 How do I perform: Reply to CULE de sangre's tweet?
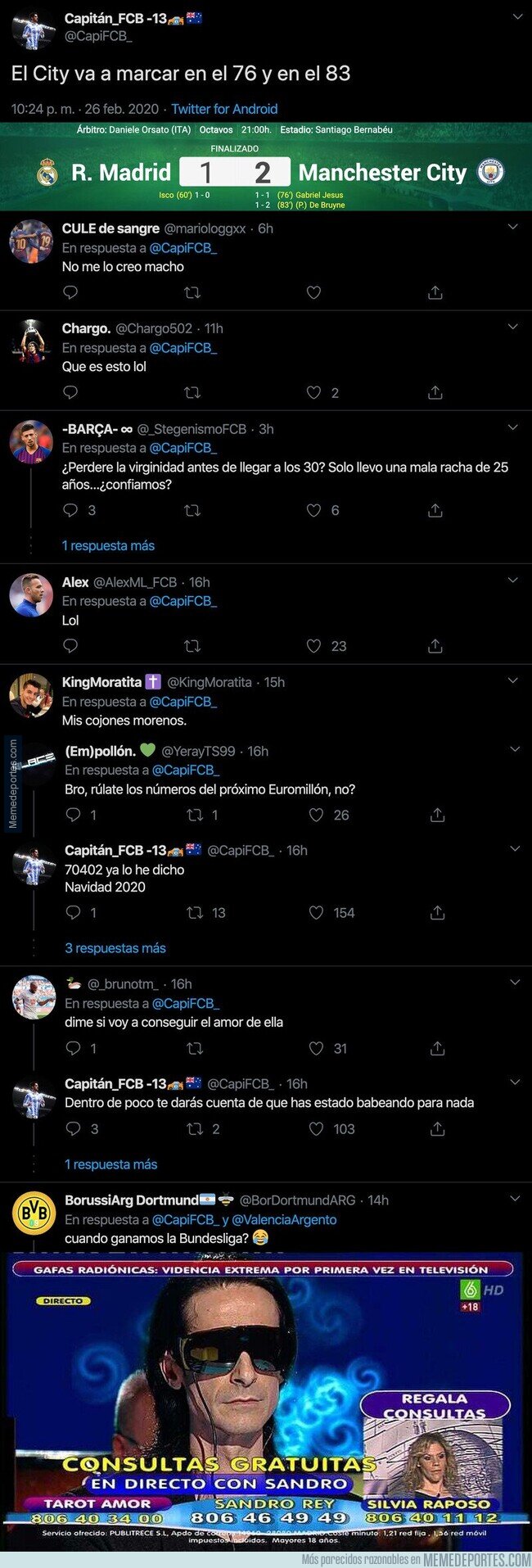(70, 292)
